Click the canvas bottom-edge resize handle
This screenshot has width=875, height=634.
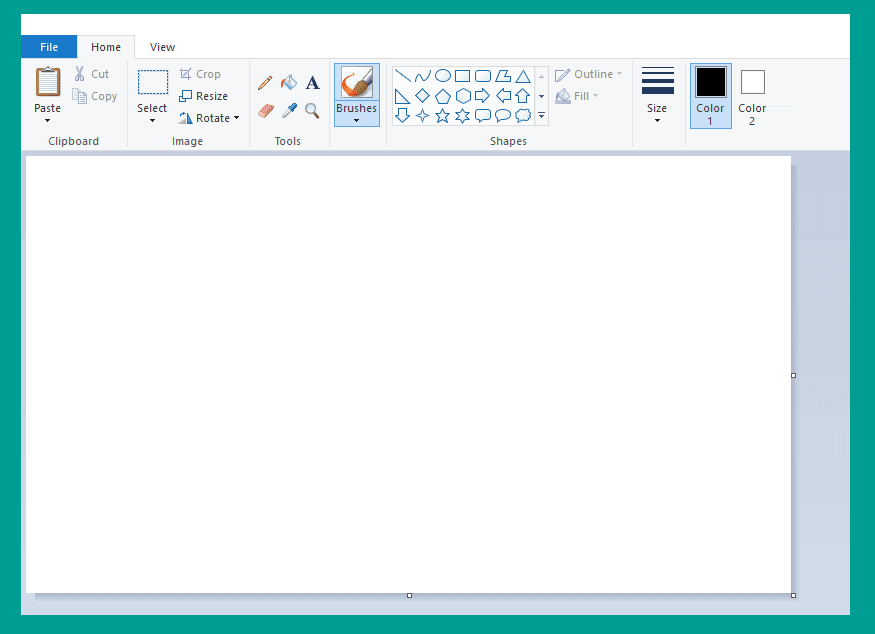click(410, 595)
